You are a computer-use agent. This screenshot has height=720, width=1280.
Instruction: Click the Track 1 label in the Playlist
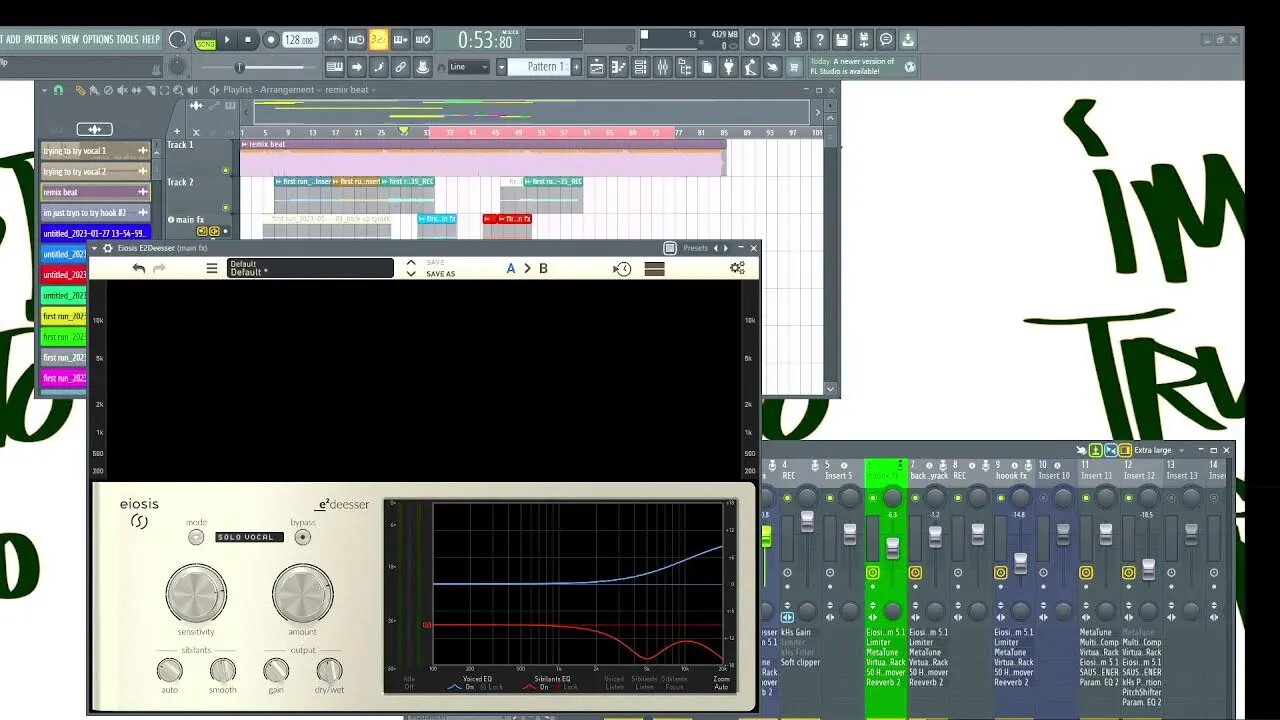(x=181, y=145)
